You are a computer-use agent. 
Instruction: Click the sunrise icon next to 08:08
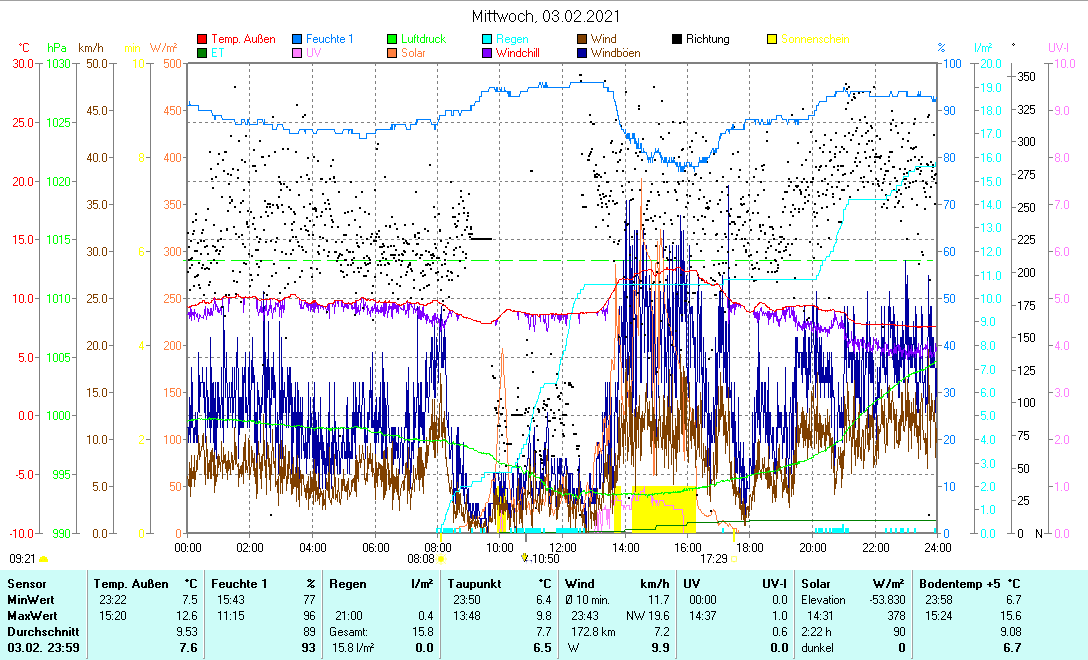click(x=441, y=560)
